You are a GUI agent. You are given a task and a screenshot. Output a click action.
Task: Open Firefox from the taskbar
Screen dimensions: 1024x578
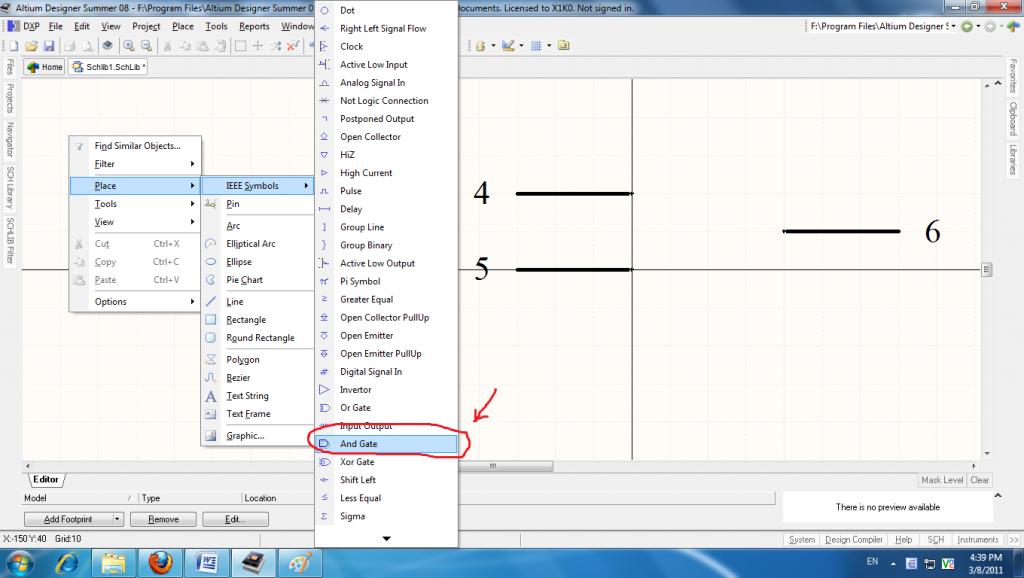click(x=160, y=562)
